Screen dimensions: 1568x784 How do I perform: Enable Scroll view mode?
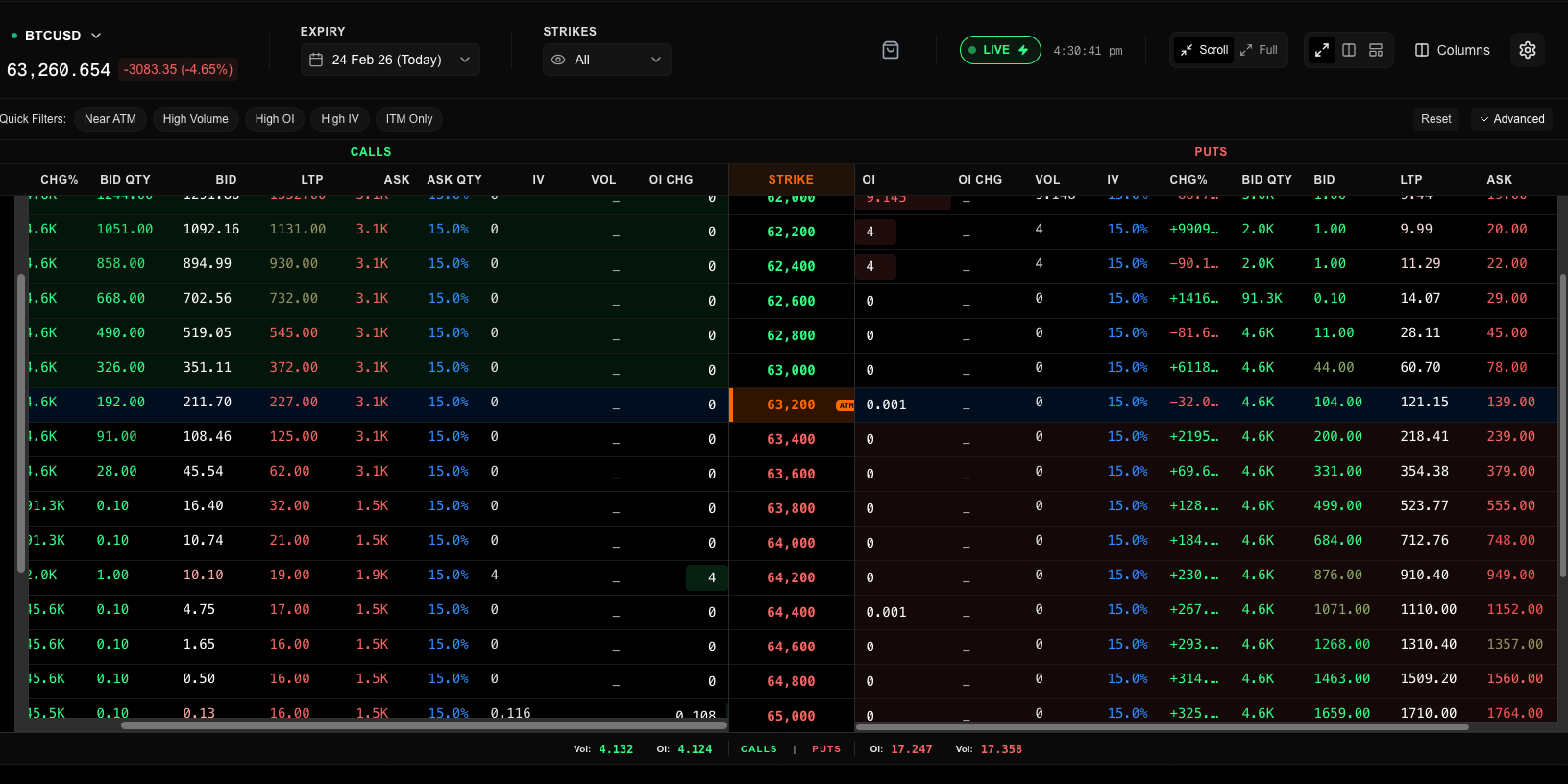point(1205,50)
